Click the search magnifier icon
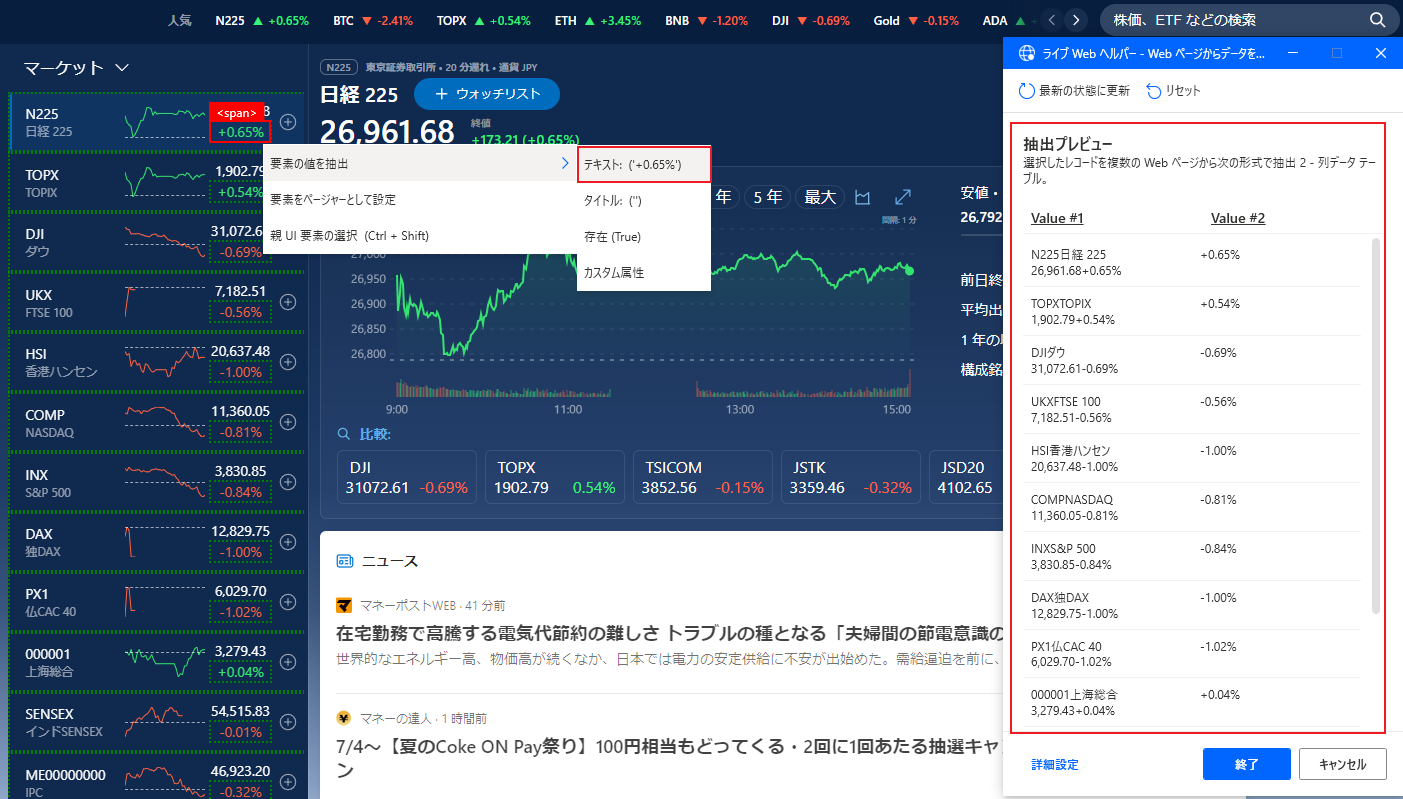Screen dimensions: 1403x799 pos(1377,20)
